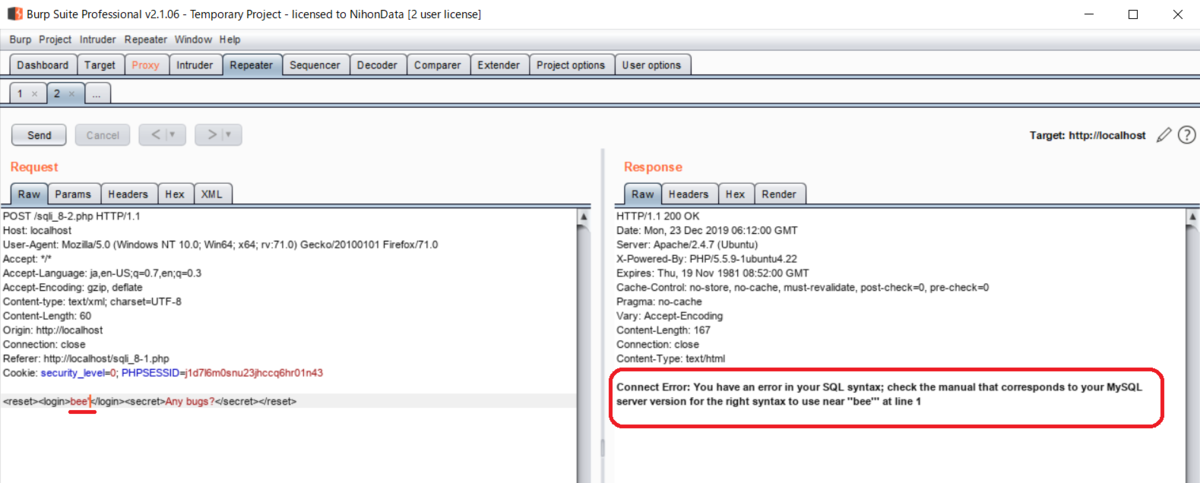
Task: Switch to the Target tab
Action: pos(100,65)
